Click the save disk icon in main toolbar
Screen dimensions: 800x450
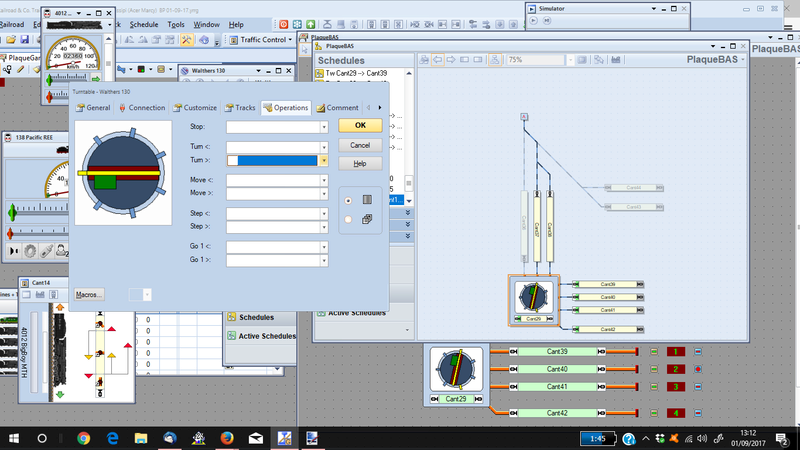[24, 40]
